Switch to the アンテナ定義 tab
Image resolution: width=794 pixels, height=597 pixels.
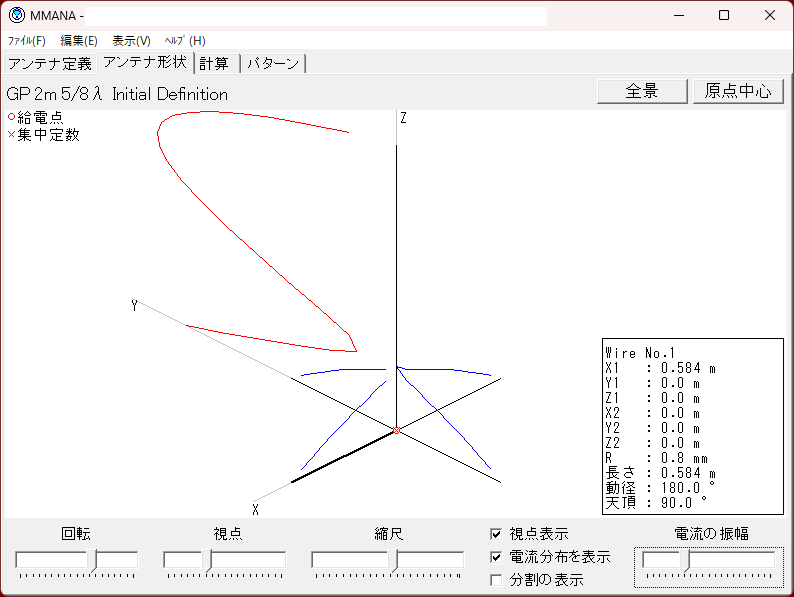pyautogui.click(x=49, y=64)
